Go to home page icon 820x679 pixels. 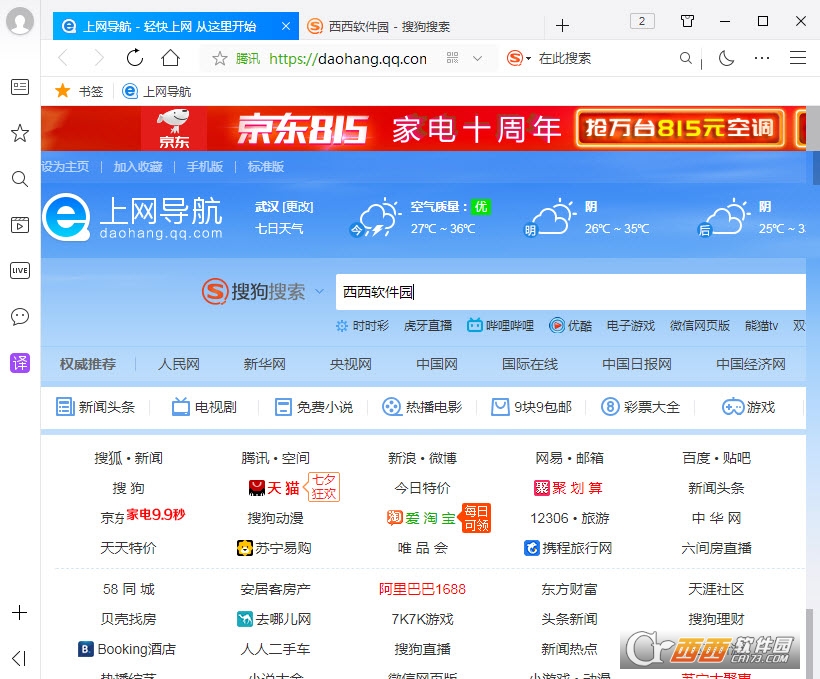tap(170, 58)
